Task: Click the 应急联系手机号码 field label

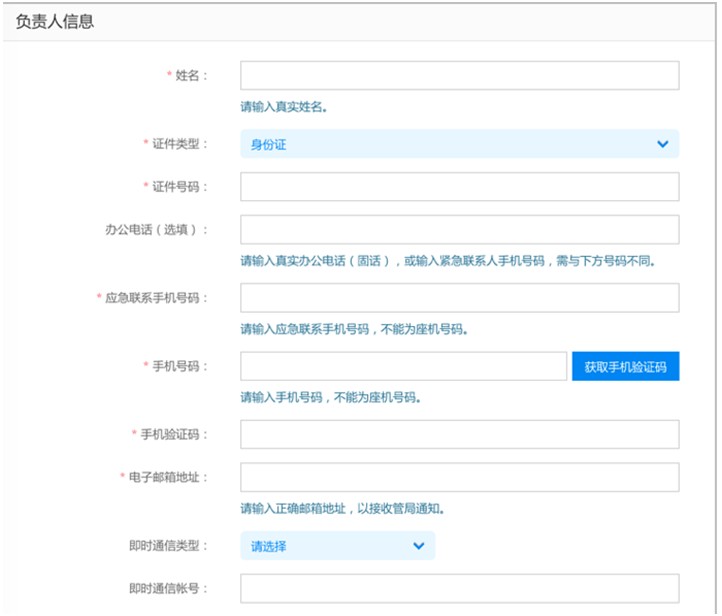Action: [x=157, y=298]
